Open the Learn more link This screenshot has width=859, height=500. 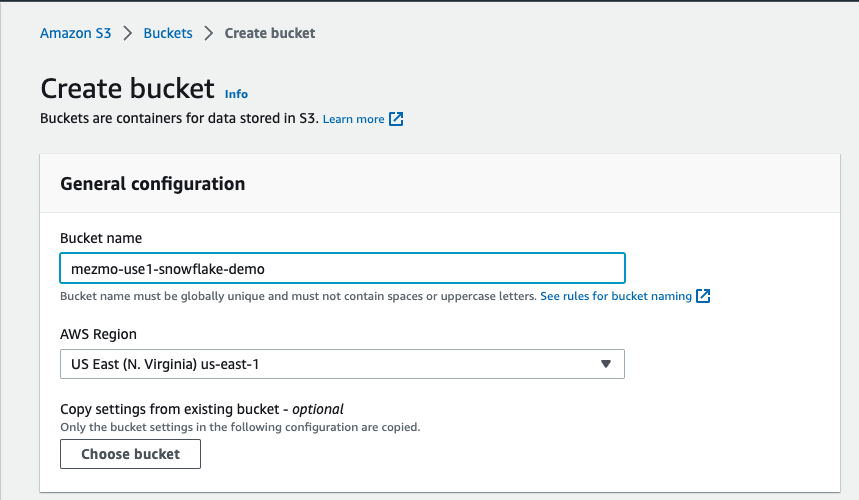tap(353, 119)
